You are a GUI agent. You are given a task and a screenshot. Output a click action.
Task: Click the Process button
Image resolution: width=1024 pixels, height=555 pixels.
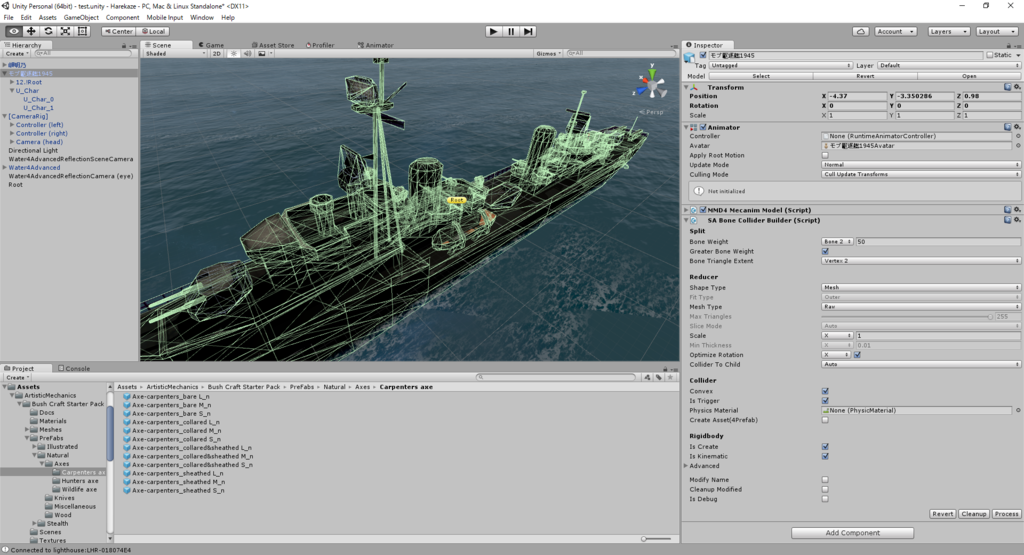click(1006, 514)
